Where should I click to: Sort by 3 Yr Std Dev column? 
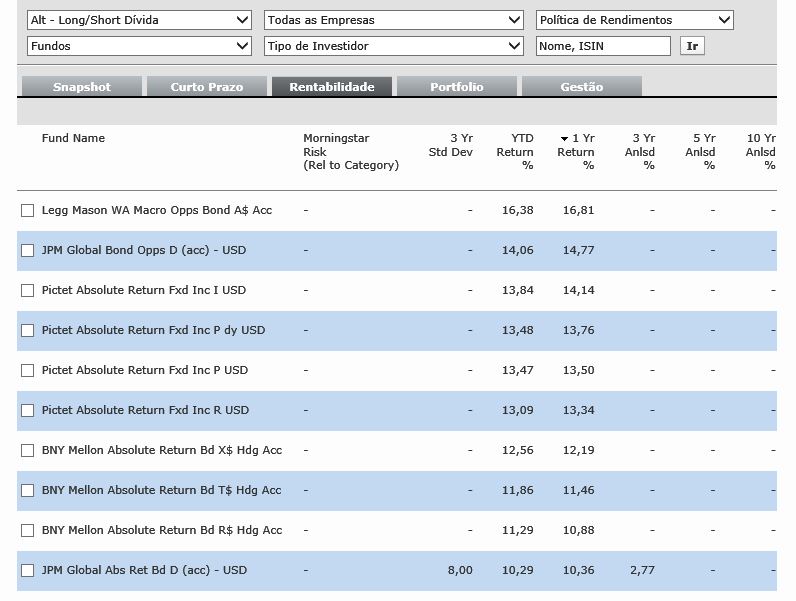(x=451, y=145)
